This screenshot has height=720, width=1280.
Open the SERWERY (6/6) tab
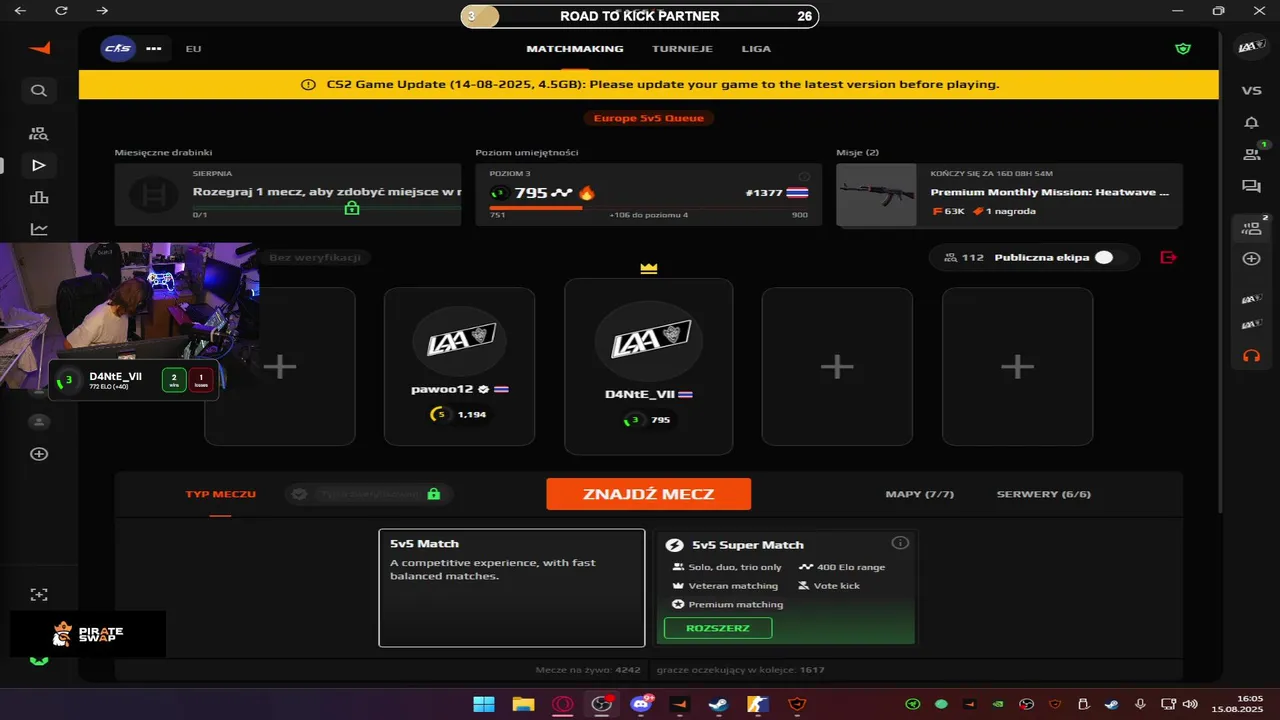pos(1044,494)
